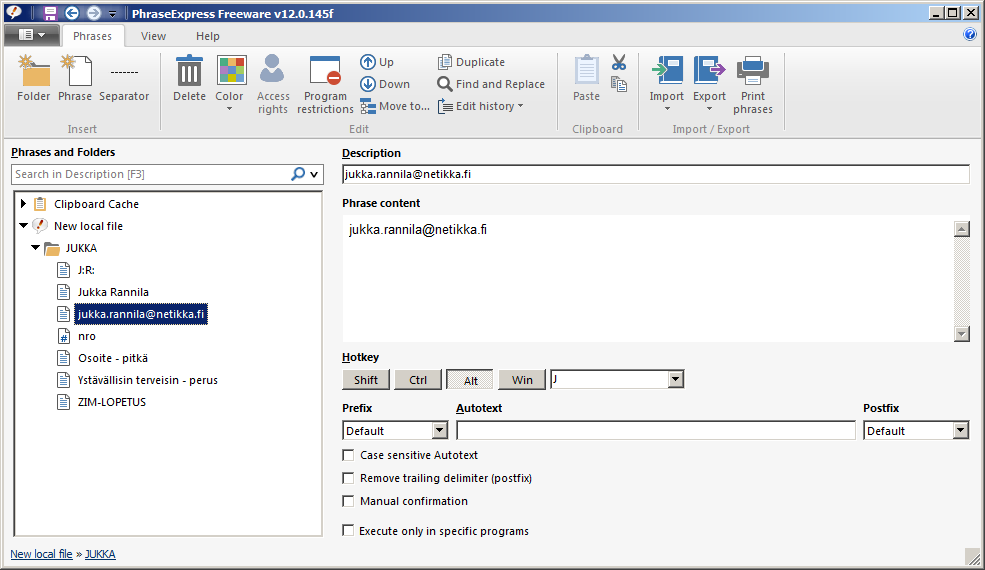Insert a new Phrase
The height and width of the screenshot is (570, 985).
point(75,78)
